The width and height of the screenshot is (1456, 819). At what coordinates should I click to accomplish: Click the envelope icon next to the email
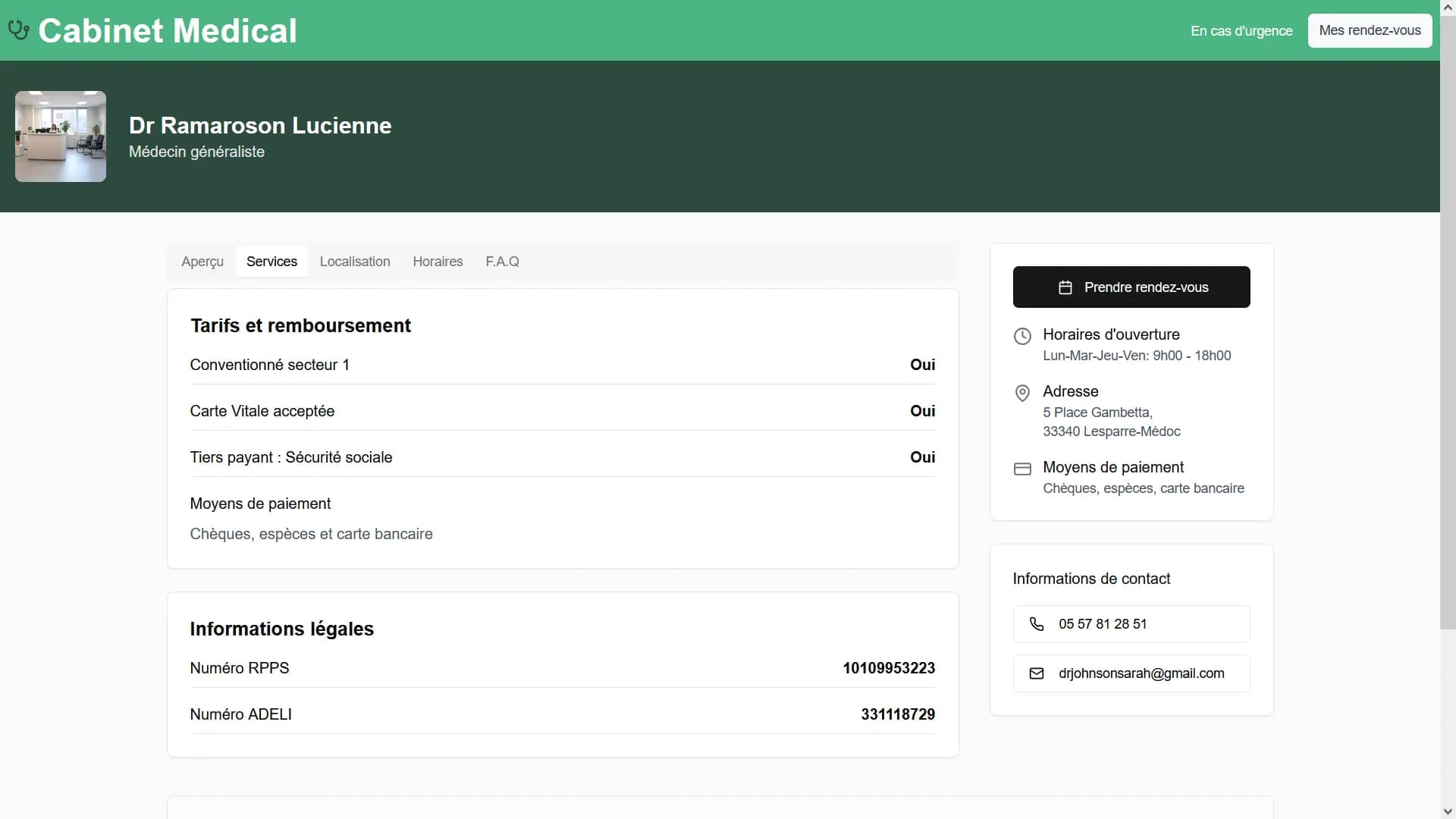1037,673
